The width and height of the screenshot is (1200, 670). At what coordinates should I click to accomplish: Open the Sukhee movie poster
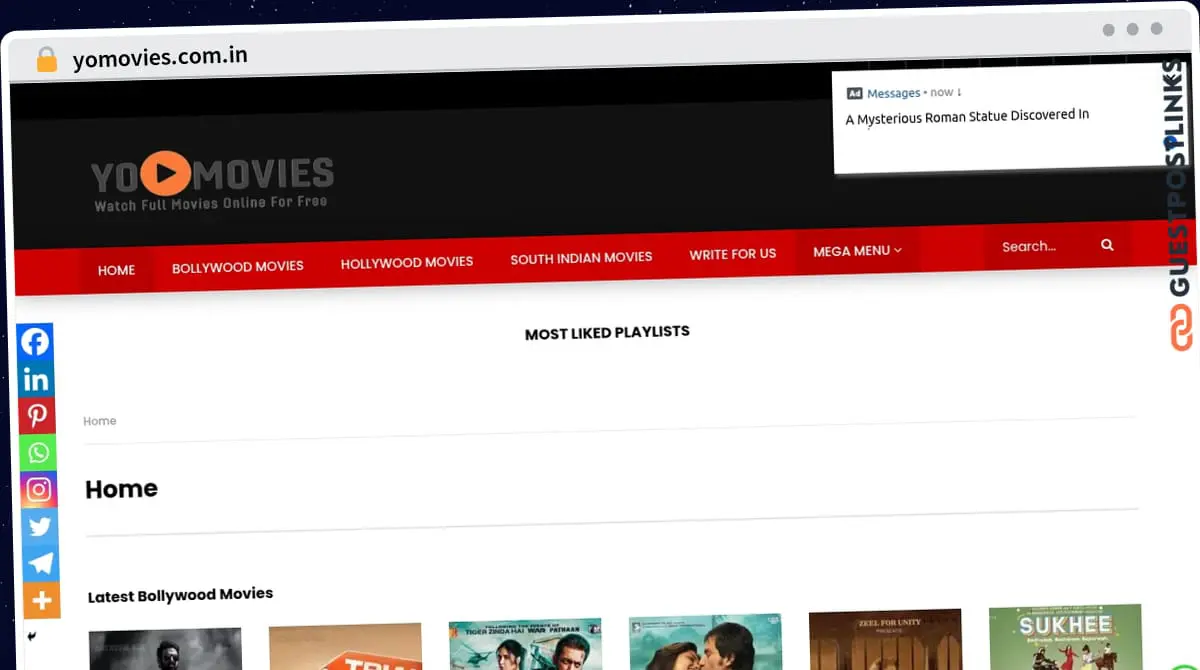tap(1065, 637)
